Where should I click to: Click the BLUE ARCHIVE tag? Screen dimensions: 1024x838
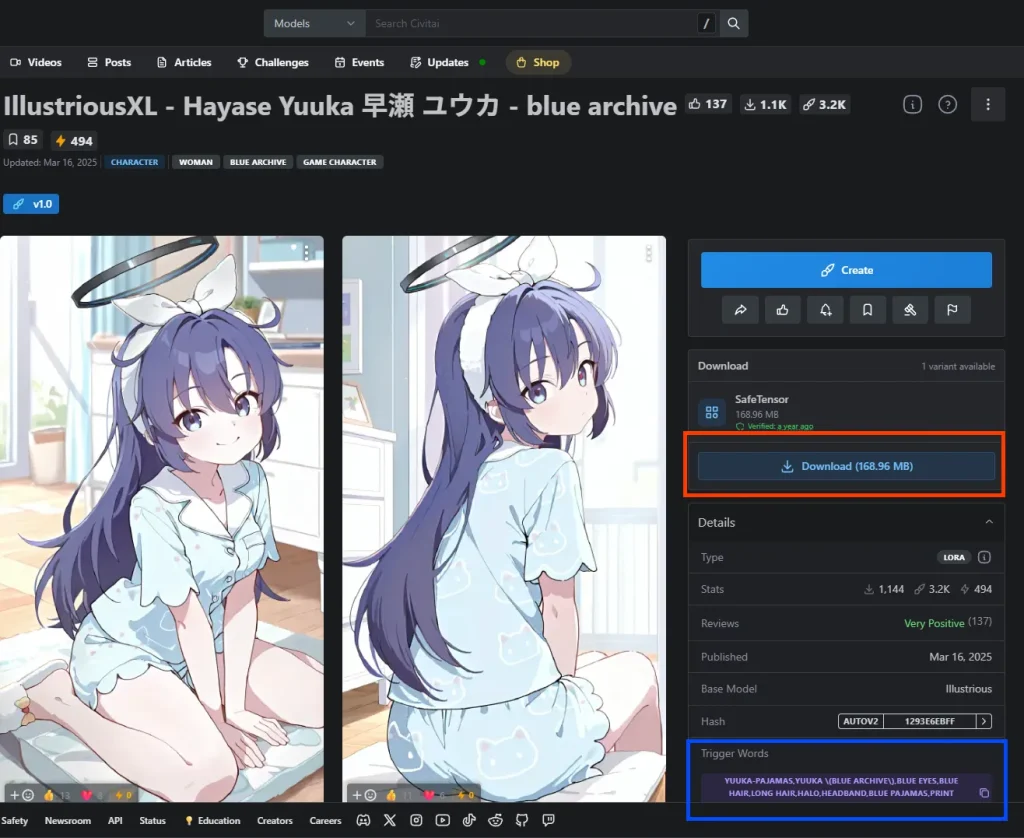coord(258,162)
